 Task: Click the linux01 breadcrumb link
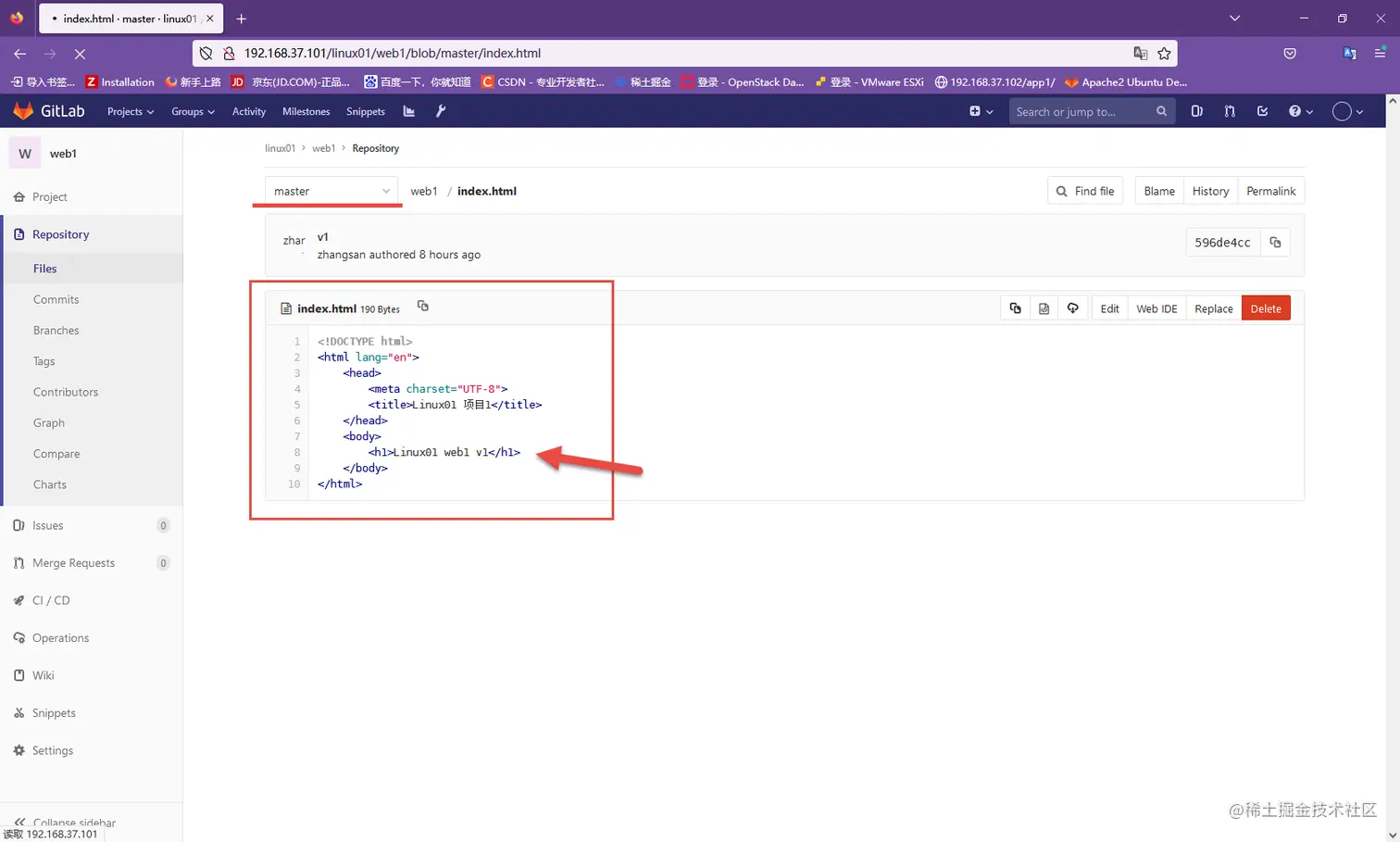pos(280,148)
